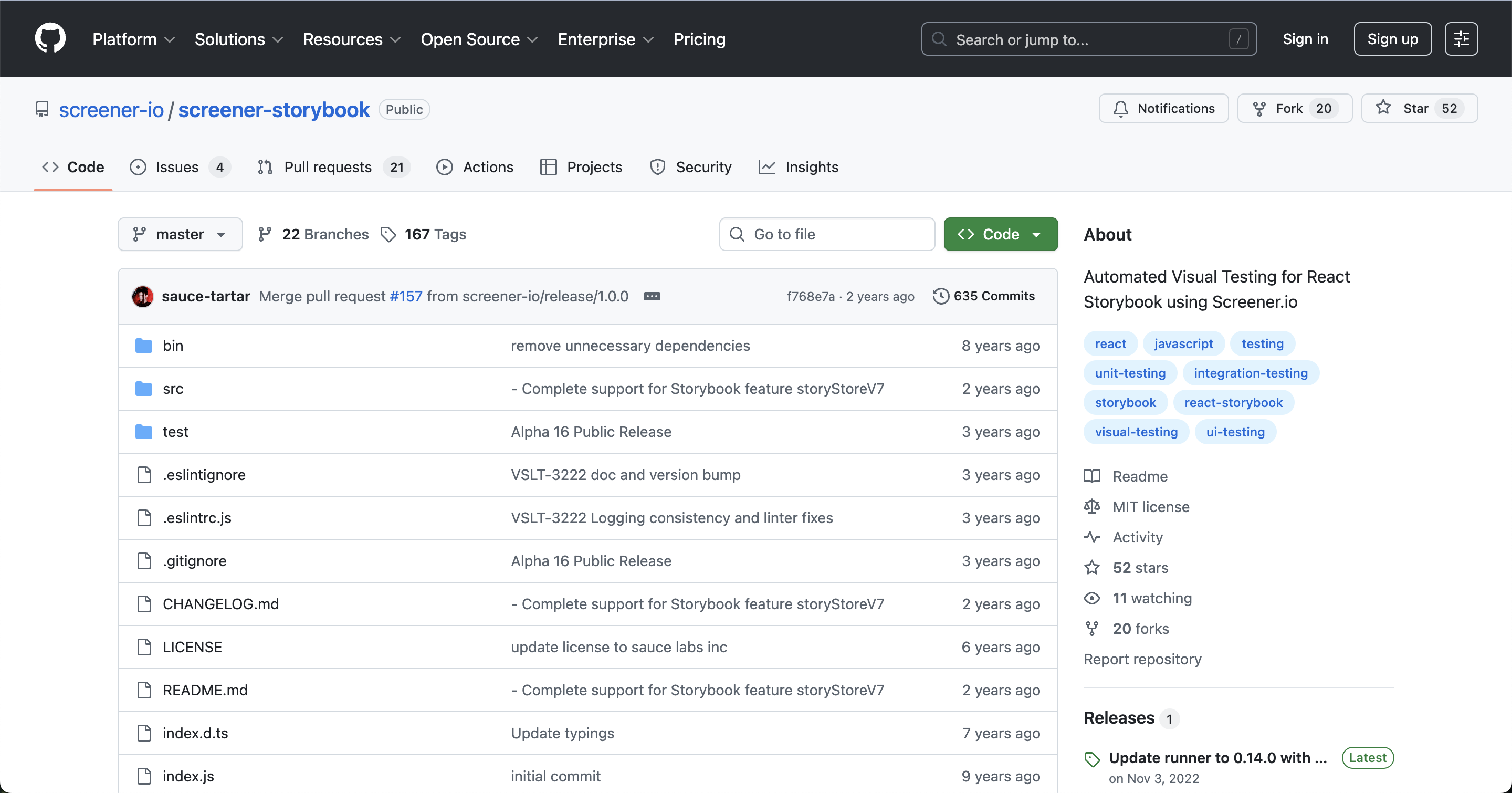The image size is (1512, 793).
Task: Expand the commit message ellipsis
Action: tap(652, 296)
